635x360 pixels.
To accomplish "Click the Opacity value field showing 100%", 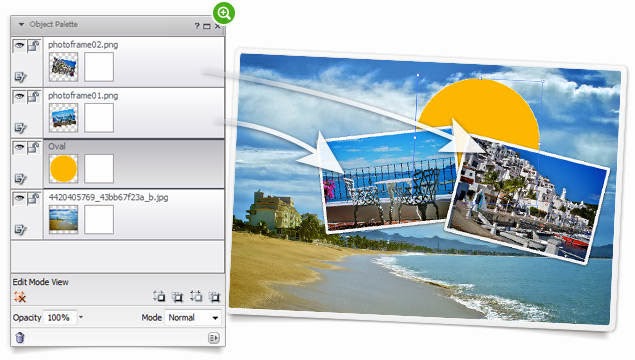I will pos(60,317).
